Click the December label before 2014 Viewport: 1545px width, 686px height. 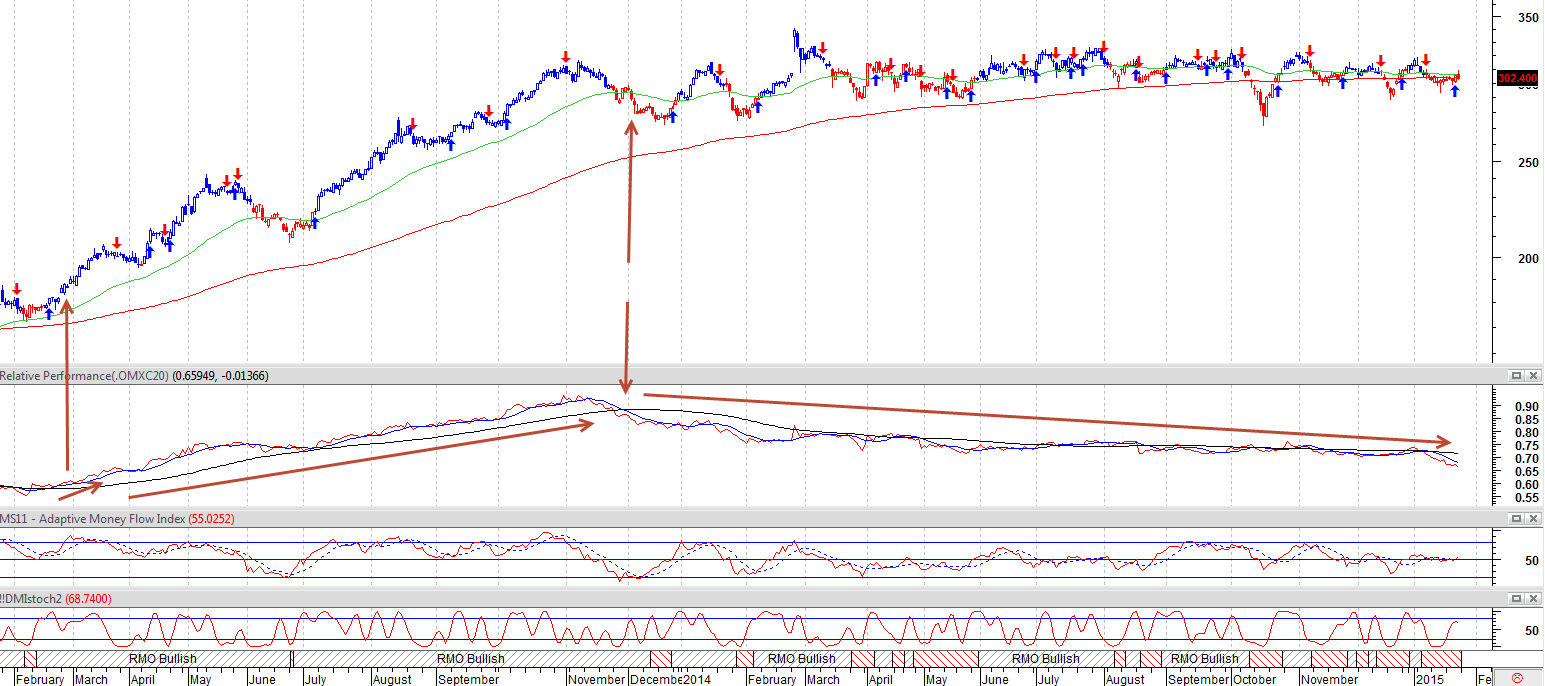click(x=656, y=679)
